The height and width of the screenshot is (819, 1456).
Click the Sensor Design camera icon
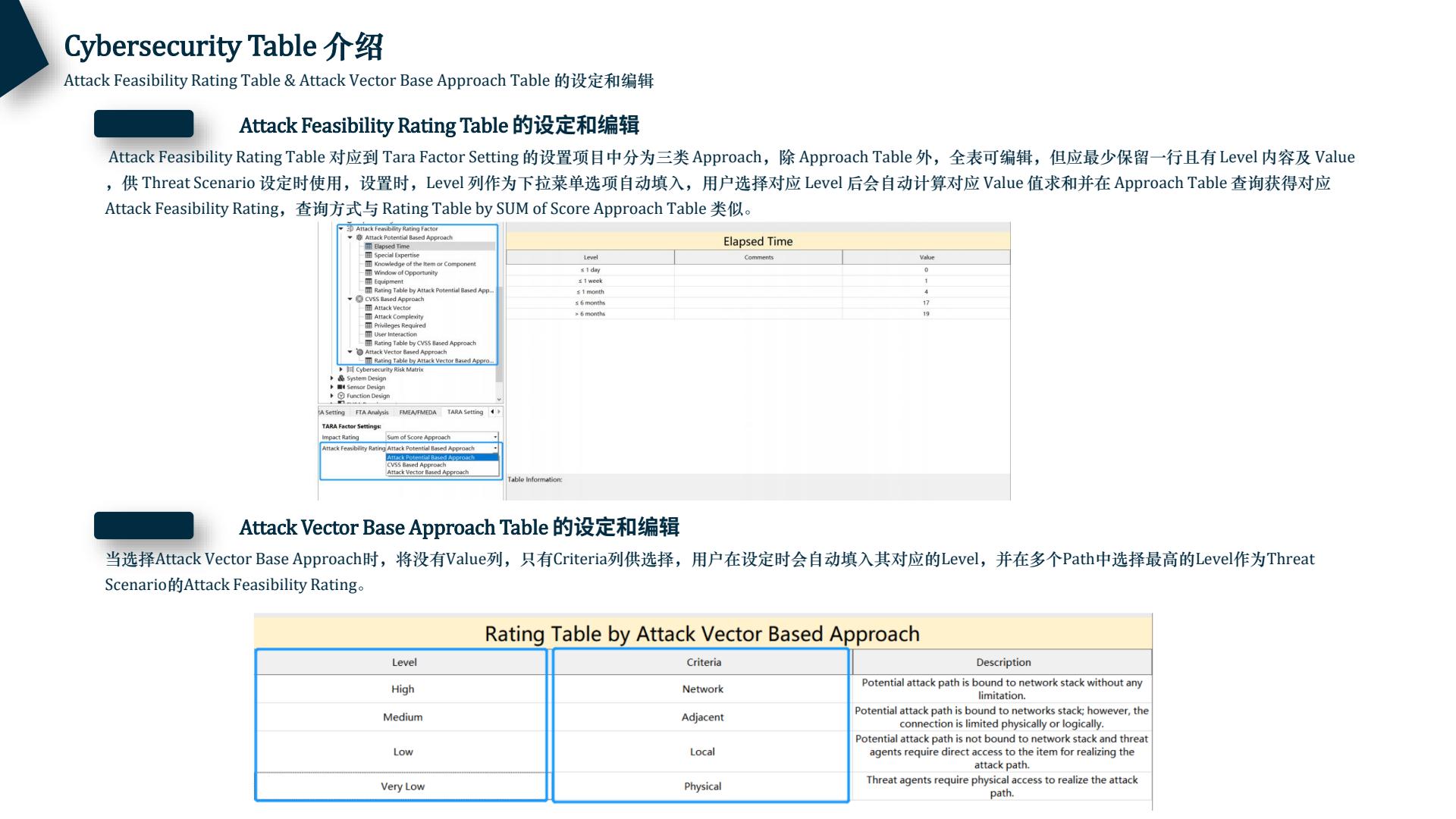(x=342, y=387)
